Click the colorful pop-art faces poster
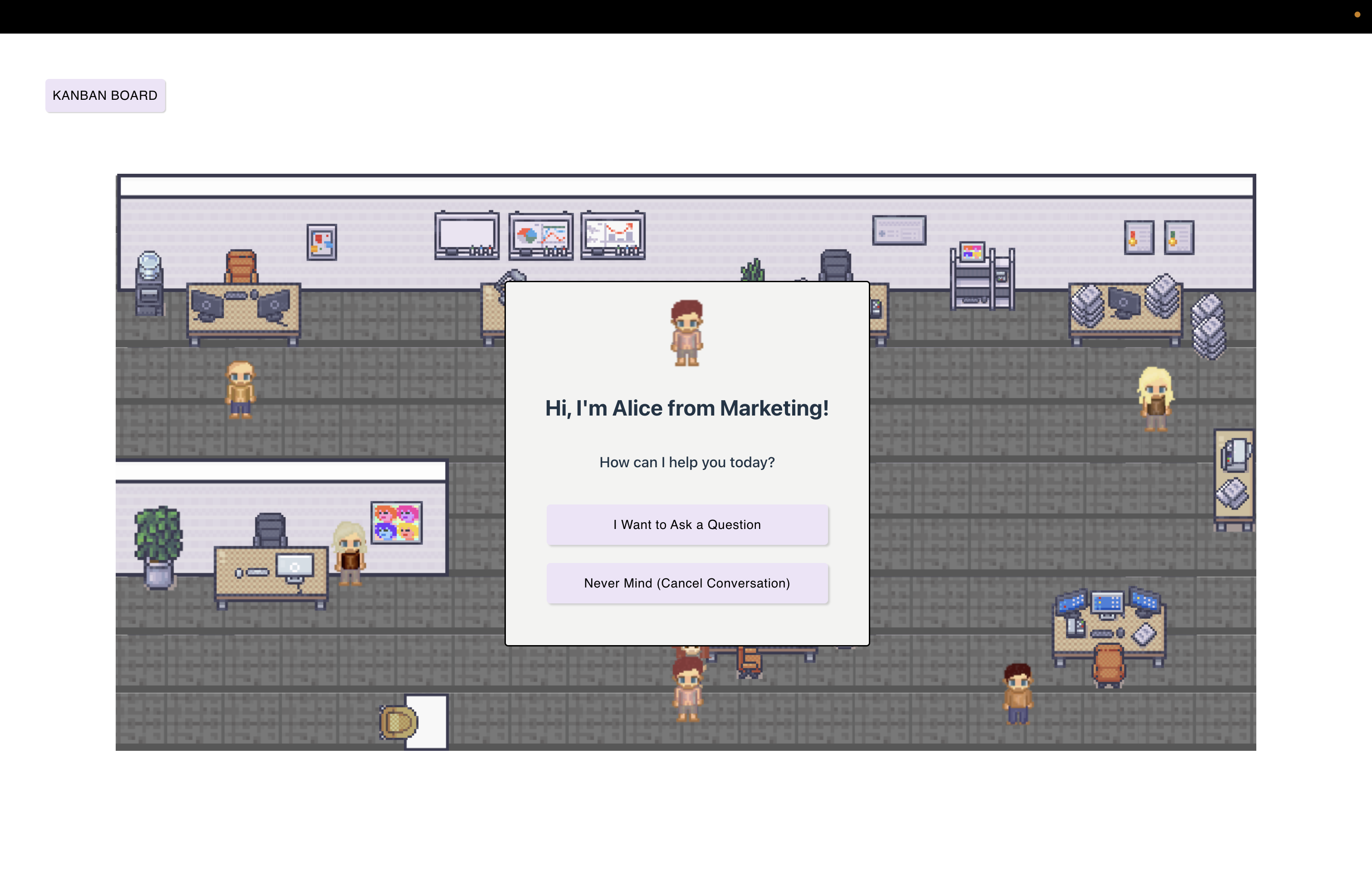1372x891 pixels. point(396,522)
